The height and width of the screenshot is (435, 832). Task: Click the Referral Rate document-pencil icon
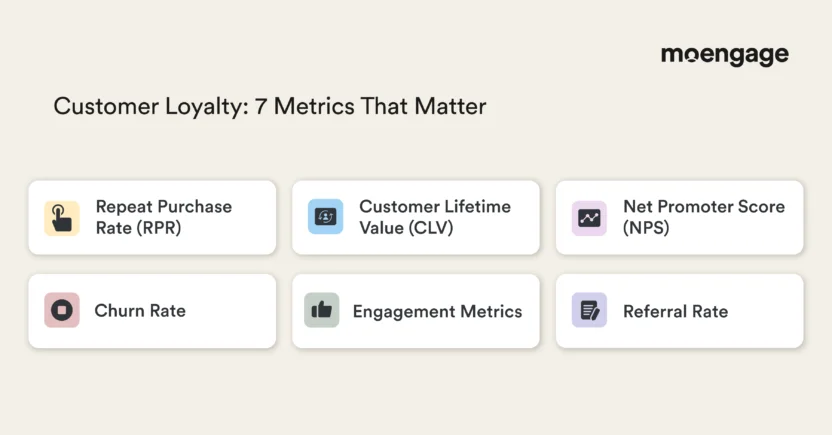589,311
